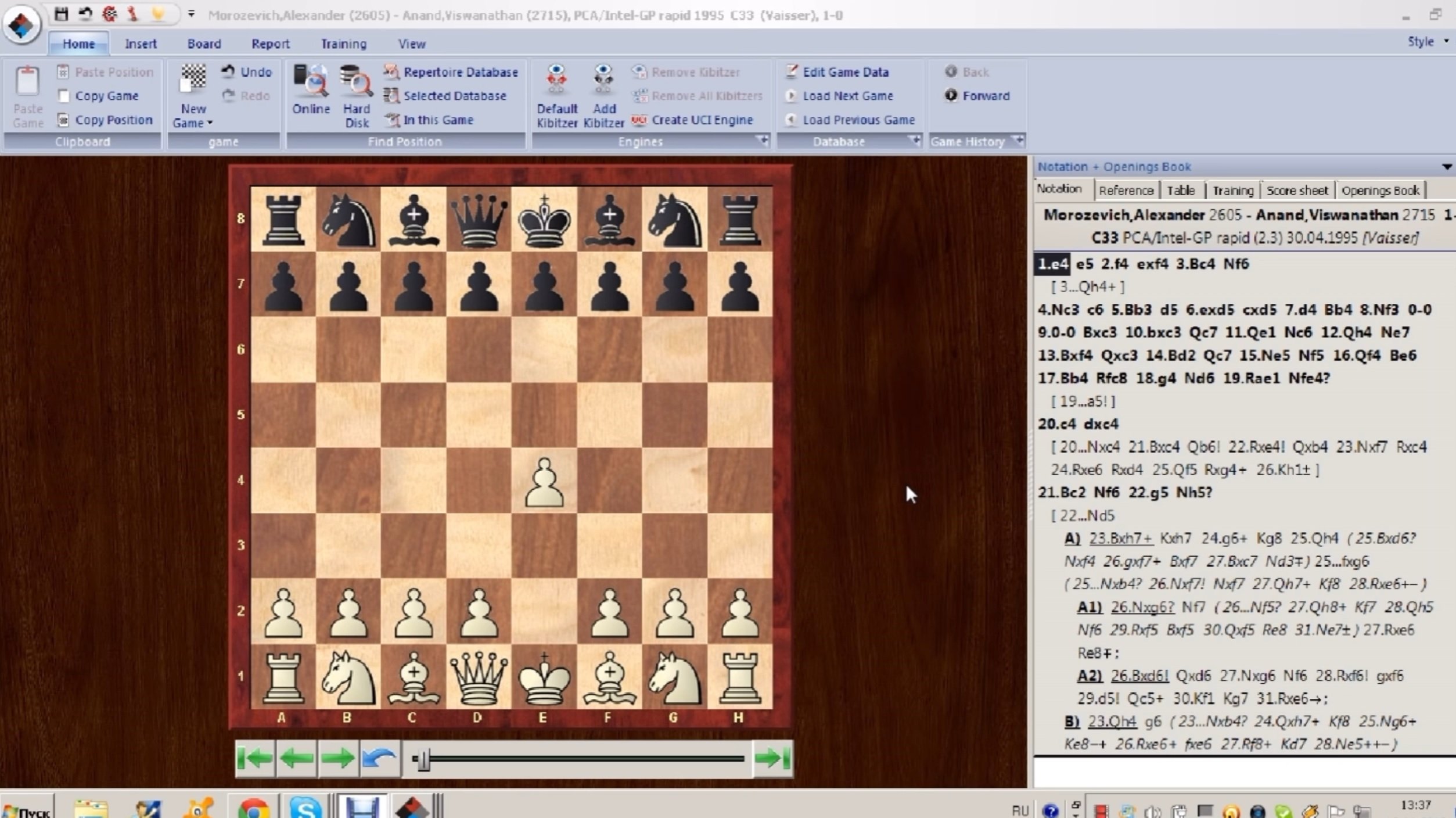Select the Reference pane tab

pos(1126,191)
